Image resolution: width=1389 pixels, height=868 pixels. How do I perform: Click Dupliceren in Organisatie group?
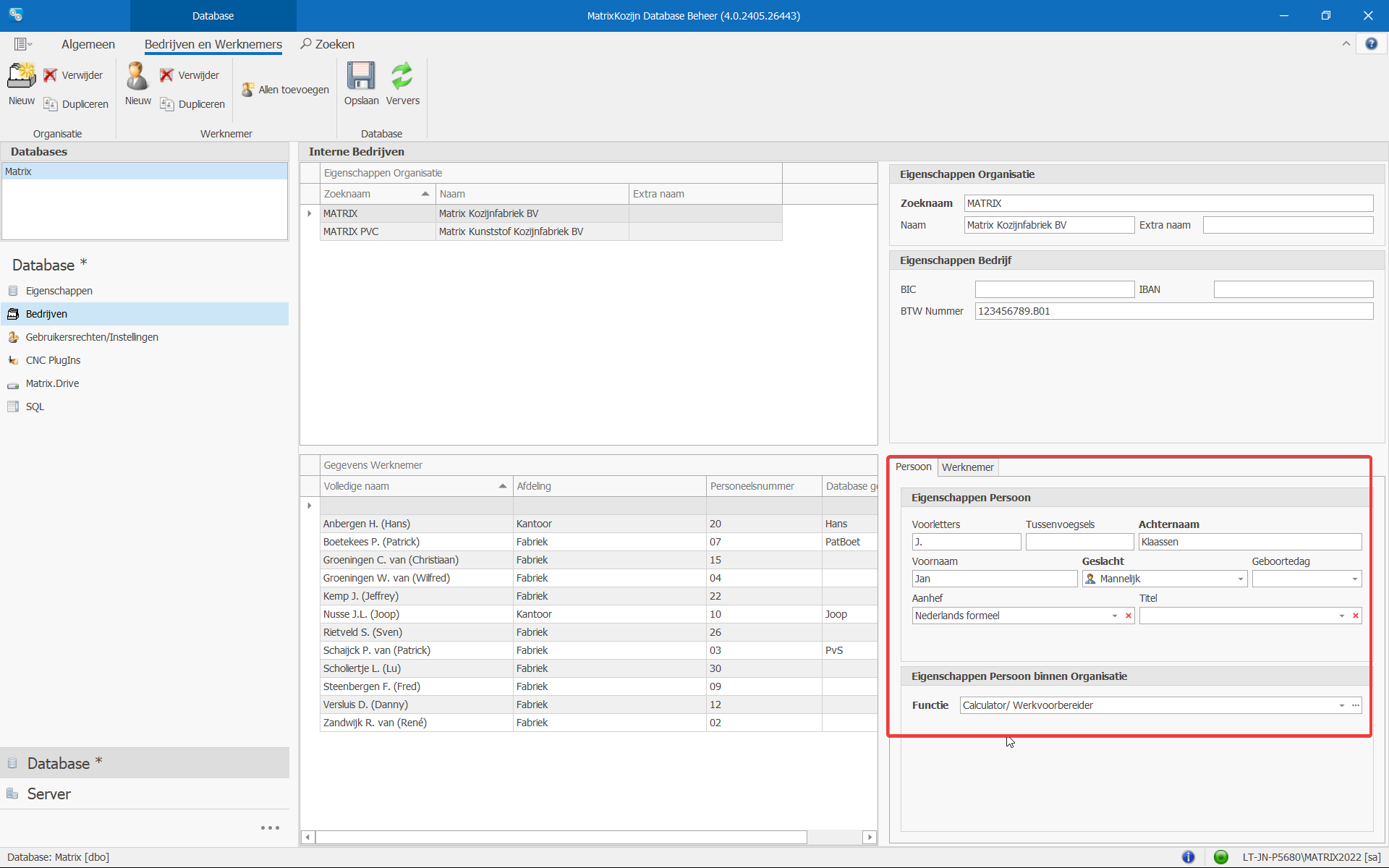(76, 104)
